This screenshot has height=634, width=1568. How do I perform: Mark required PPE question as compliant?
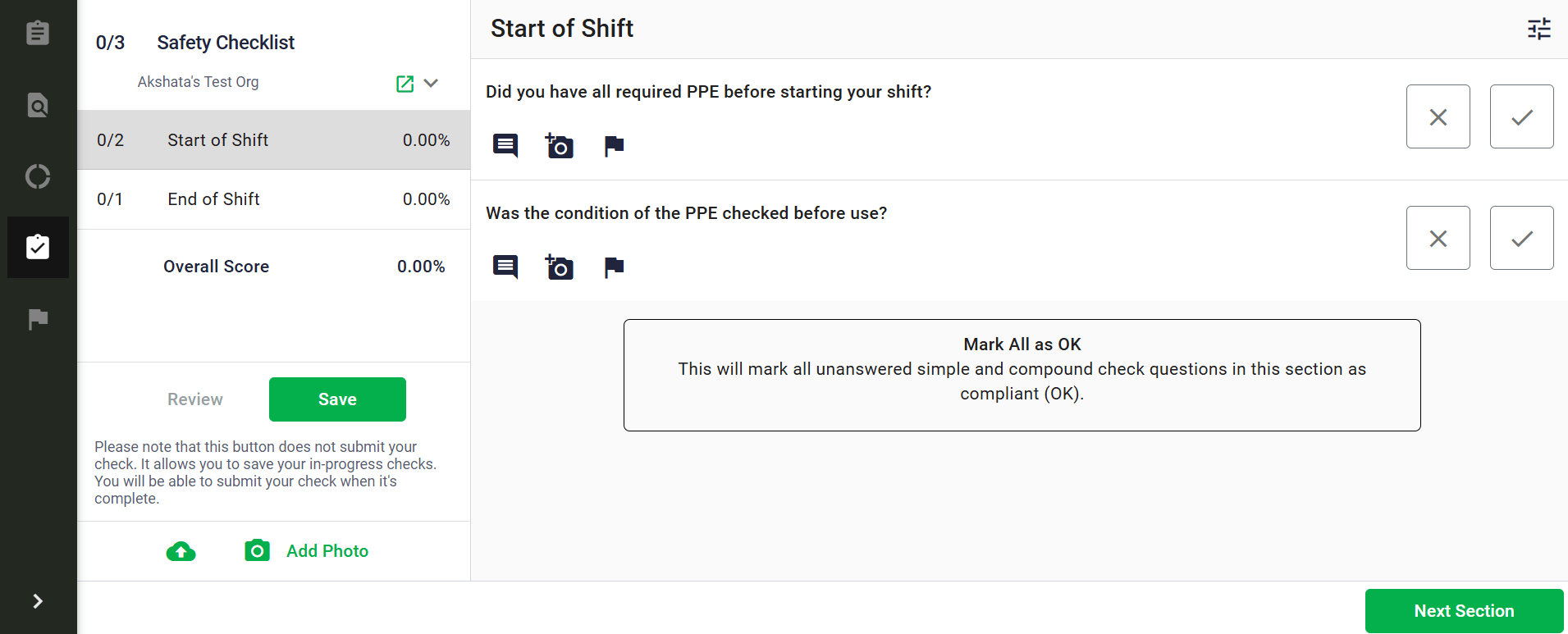pos(1521,116)
